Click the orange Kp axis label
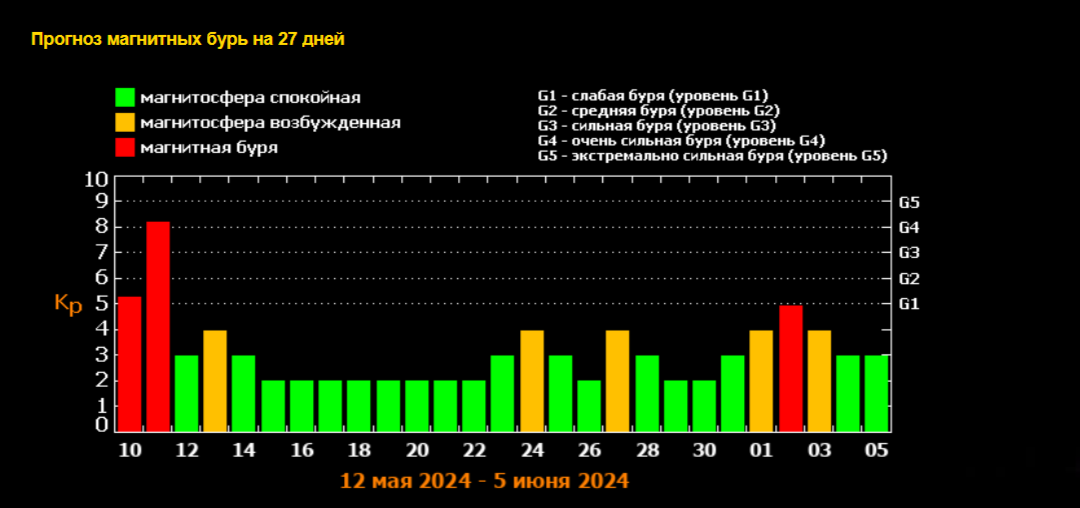Viewport: 1080px width, 508px height. click(68, 304)
